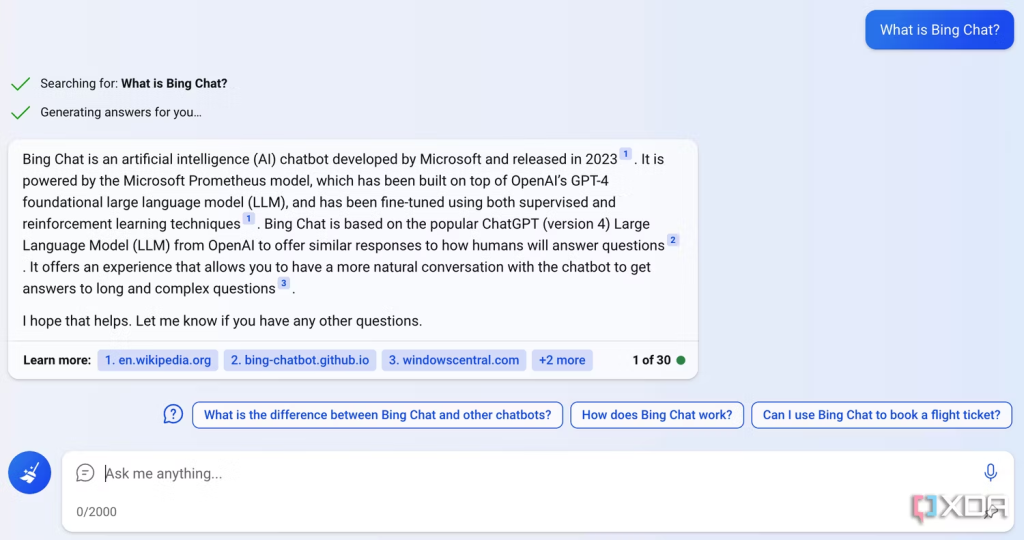Image resolution: width=1024 pixels, height=540 pixels.
Task: Click the 'Learn more:' label
Action: 57,360
